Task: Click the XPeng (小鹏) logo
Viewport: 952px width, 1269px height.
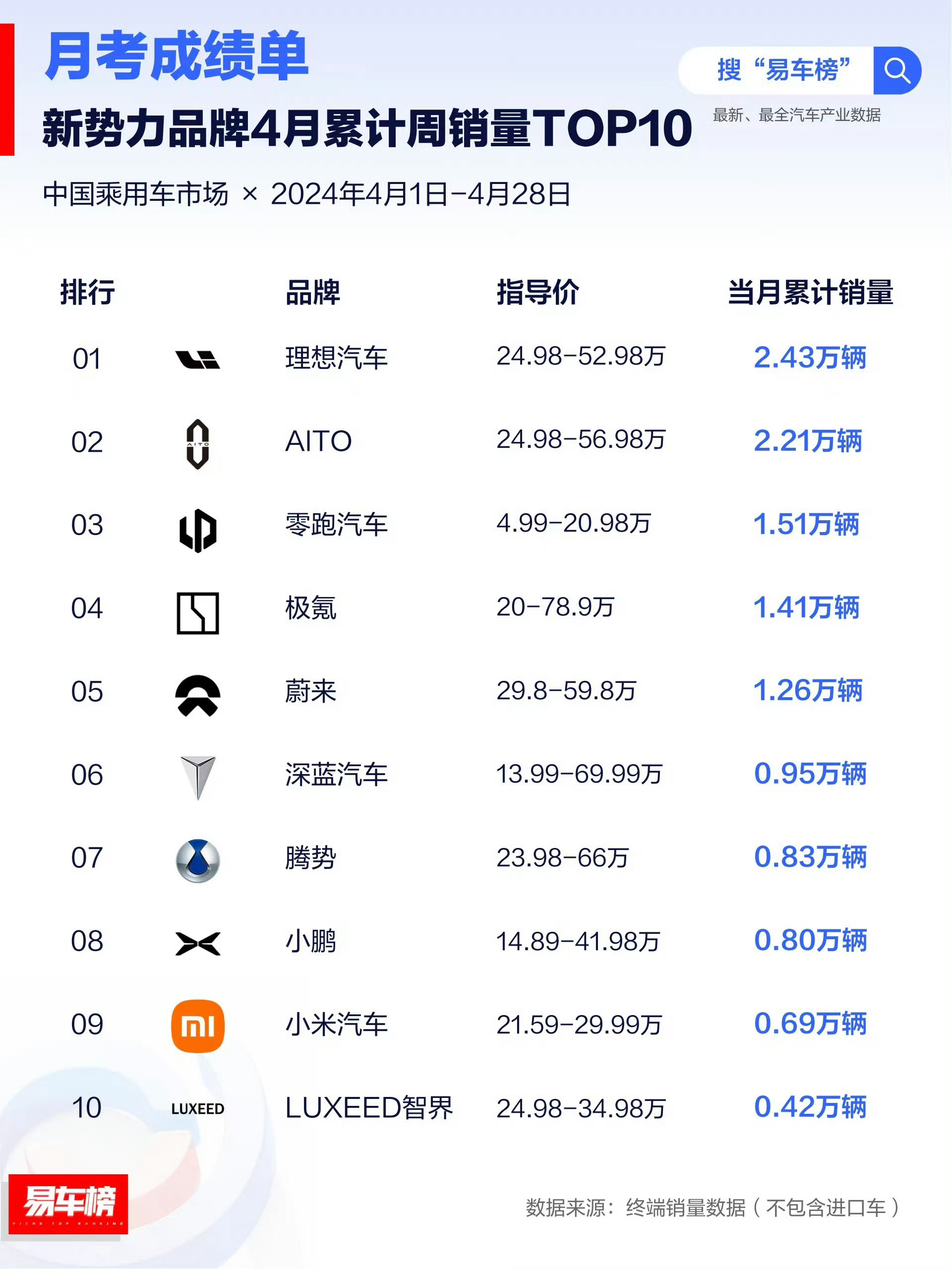Action: click(198, 944)
